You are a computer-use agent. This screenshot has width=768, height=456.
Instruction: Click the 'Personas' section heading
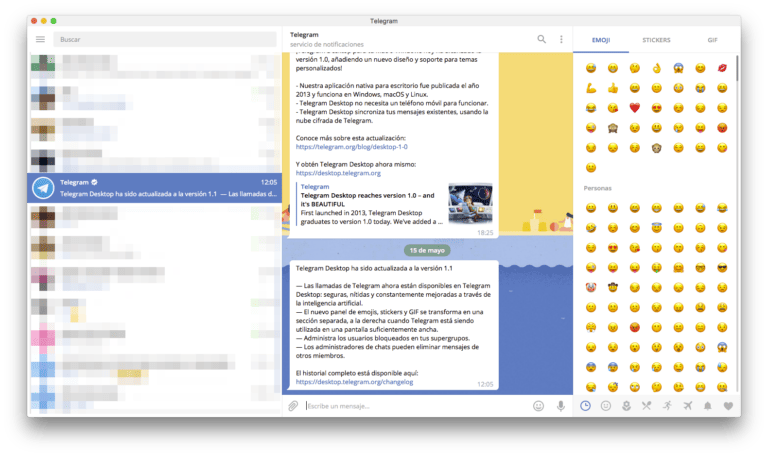click(x=598, y=188)
